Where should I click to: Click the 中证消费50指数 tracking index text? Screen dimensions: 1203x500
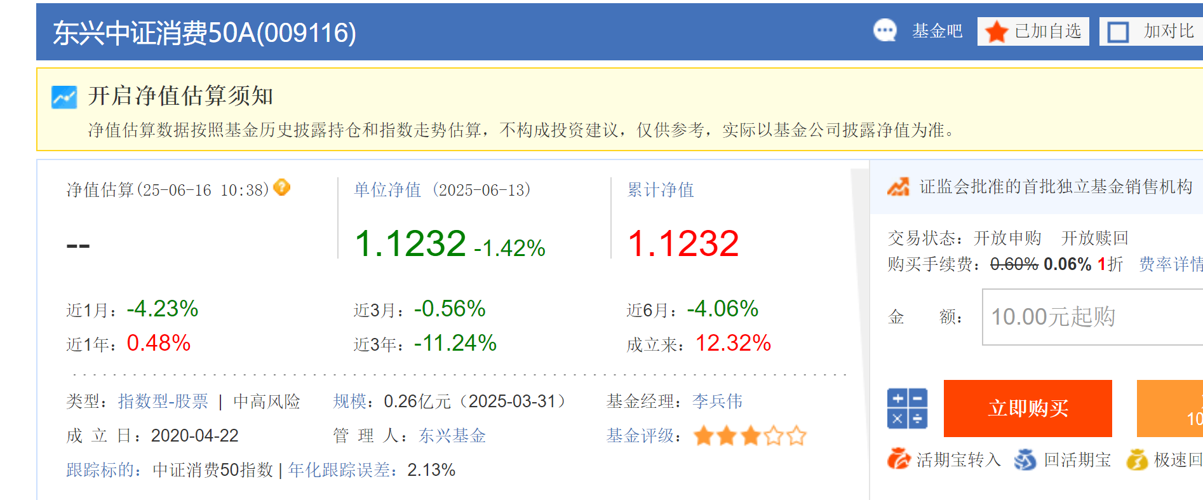click(212, 469)
